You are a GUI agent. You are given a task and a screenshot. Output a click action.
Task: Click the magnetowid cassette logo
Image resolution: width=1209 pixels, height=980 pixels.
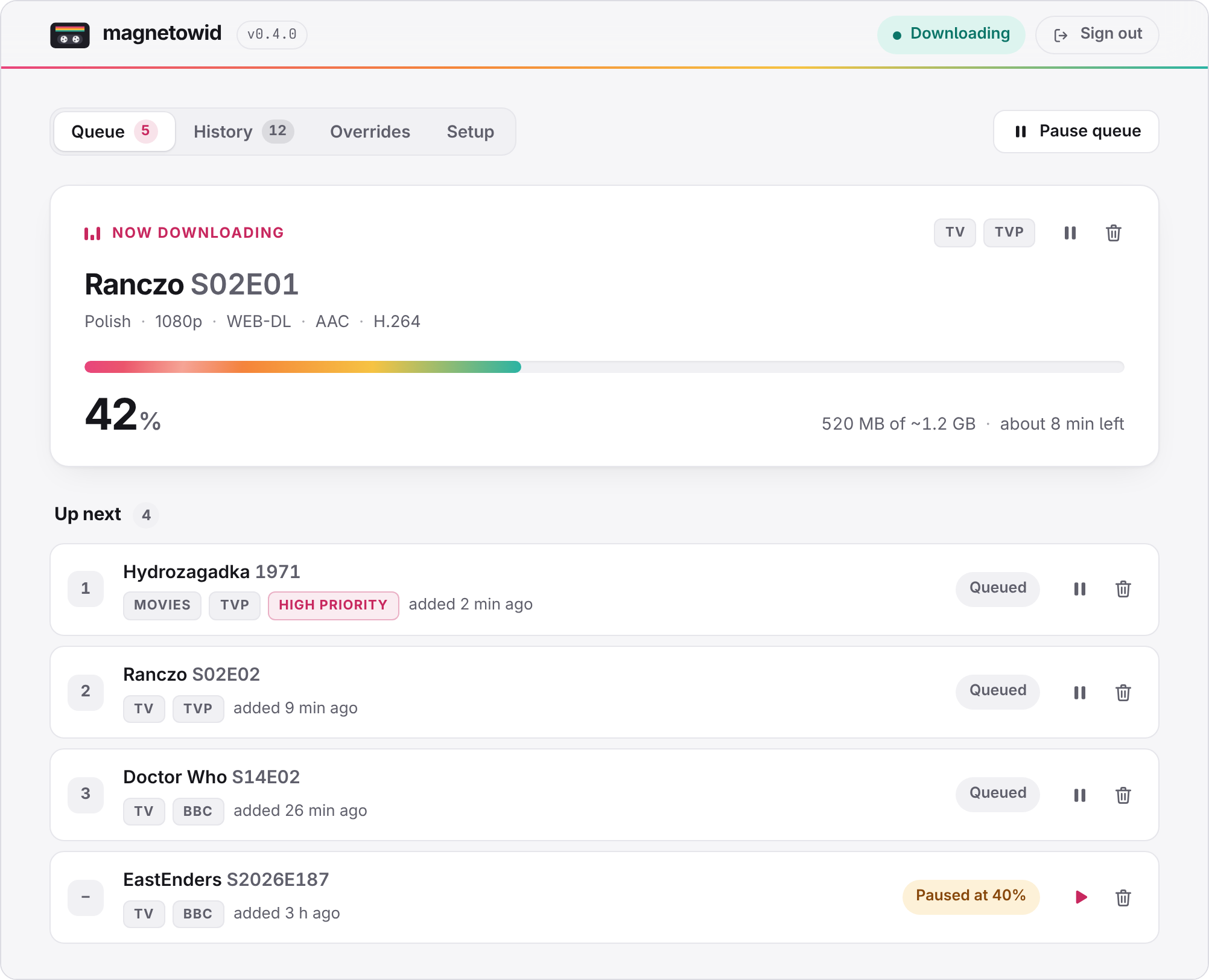70,34
